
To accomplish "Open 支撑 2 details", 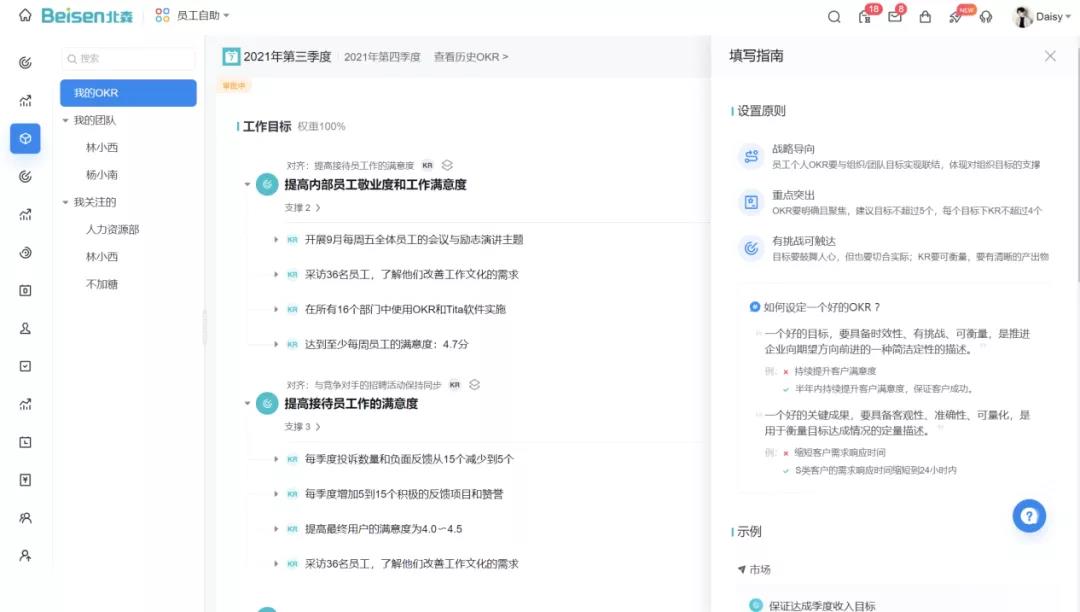I will (302, 208).
